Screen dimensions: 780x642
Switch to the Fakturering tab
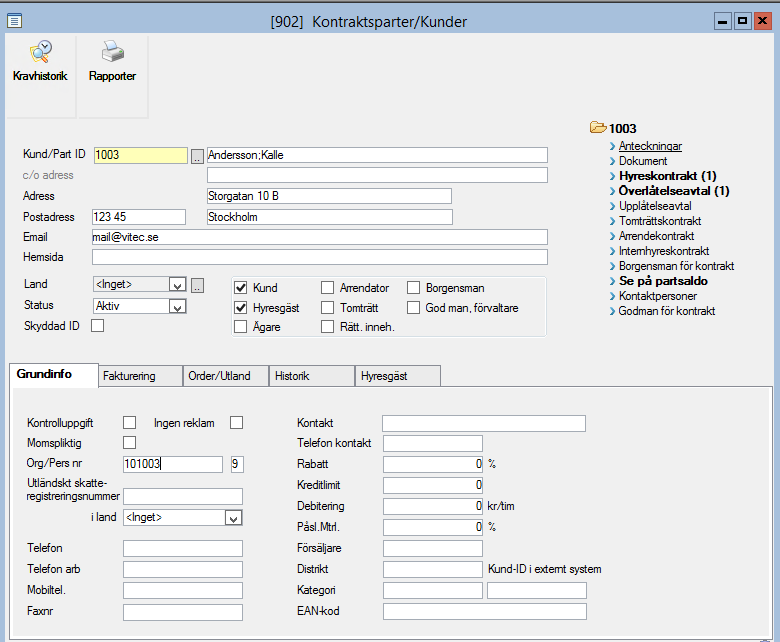point(140,376)
